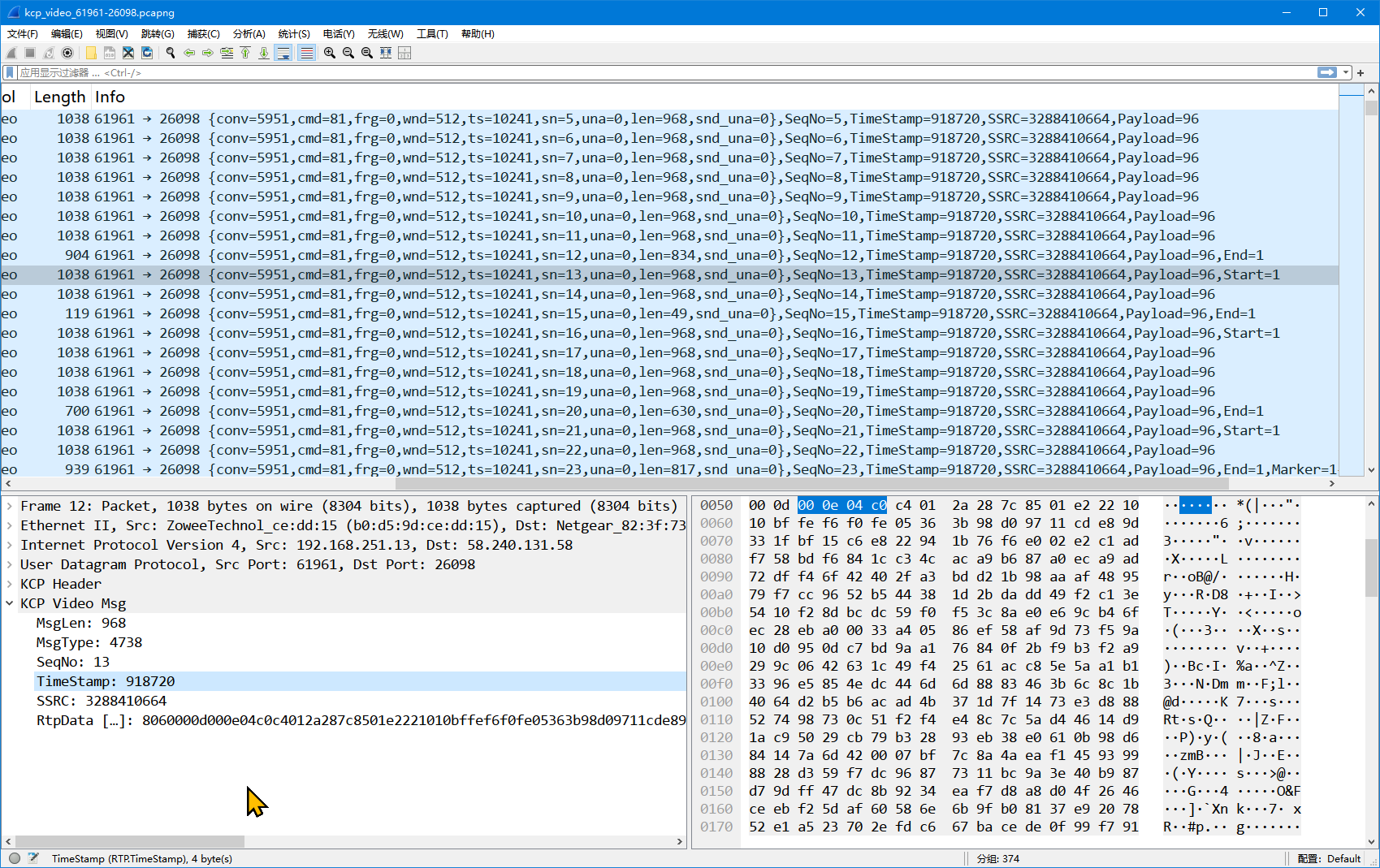
Task: Open the 统计(S) menu
Action: point(293,33)
